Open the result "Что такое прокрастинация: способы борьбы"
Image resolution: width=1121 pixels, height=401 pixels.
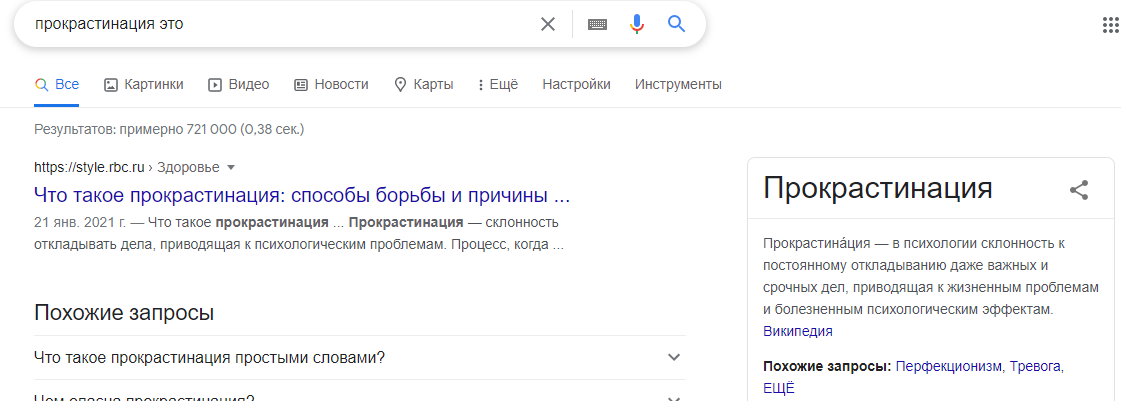click(x=302, y=194)
